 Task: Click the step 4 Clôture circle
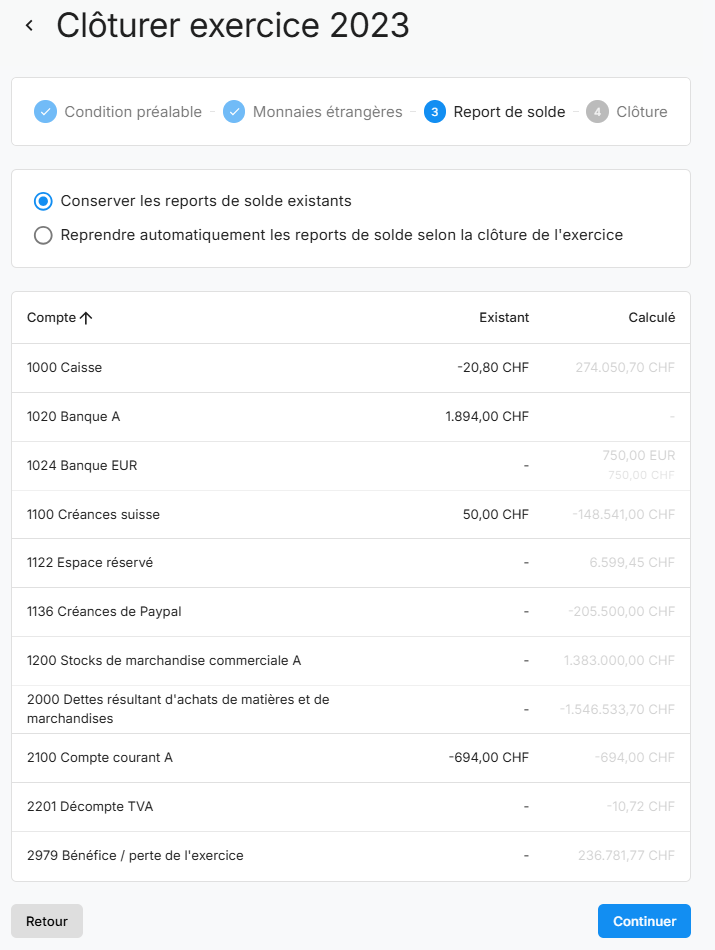coord(597,112)
